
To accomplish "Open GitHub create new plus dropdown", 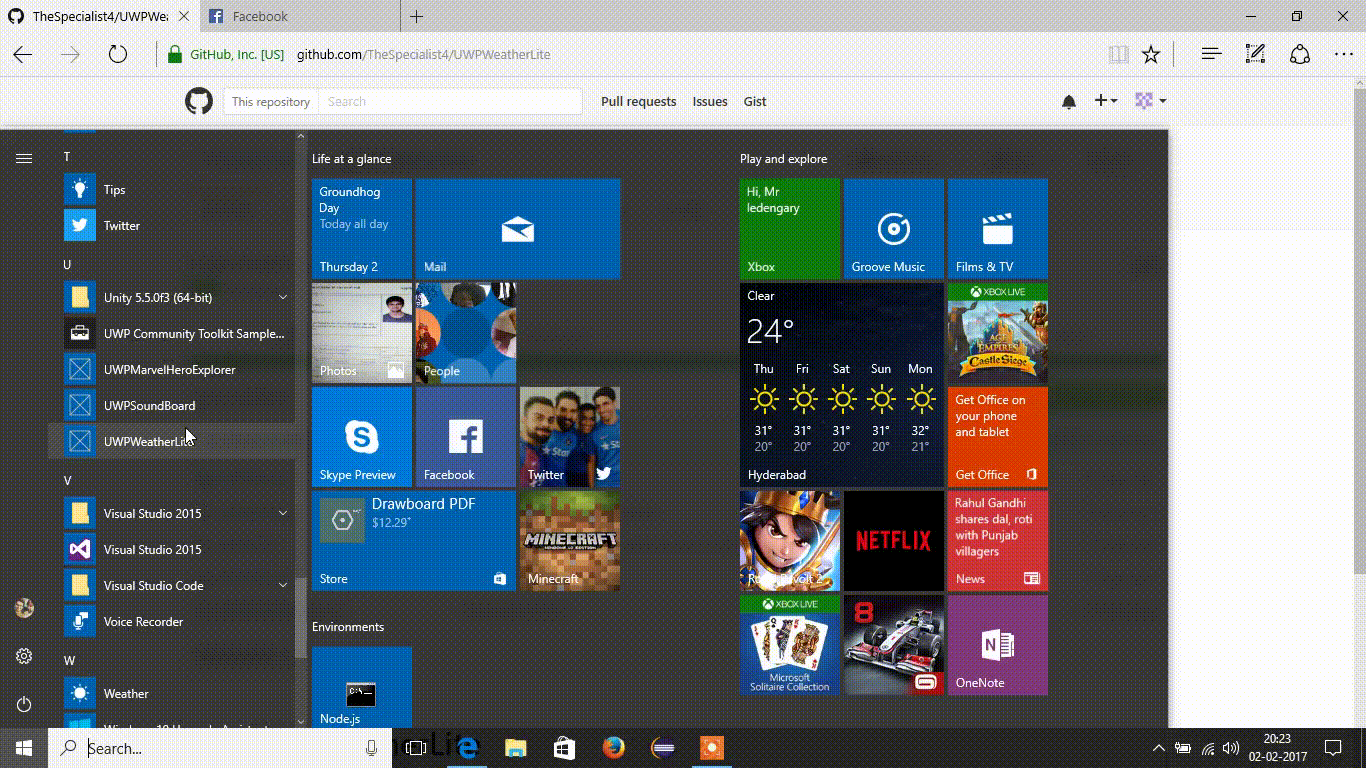I will click(1105, 101).
